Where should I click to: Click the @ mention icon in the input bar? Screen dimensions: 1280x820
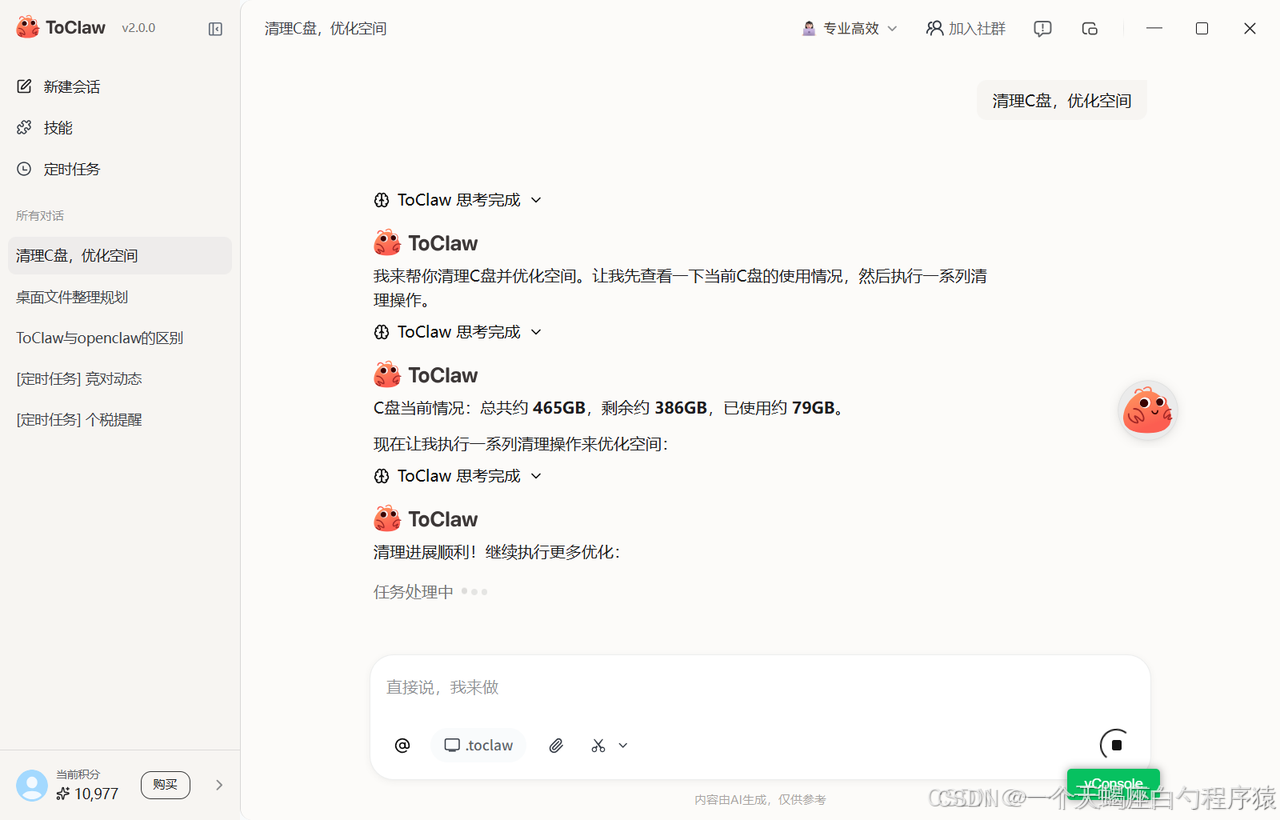pos(402,745)
